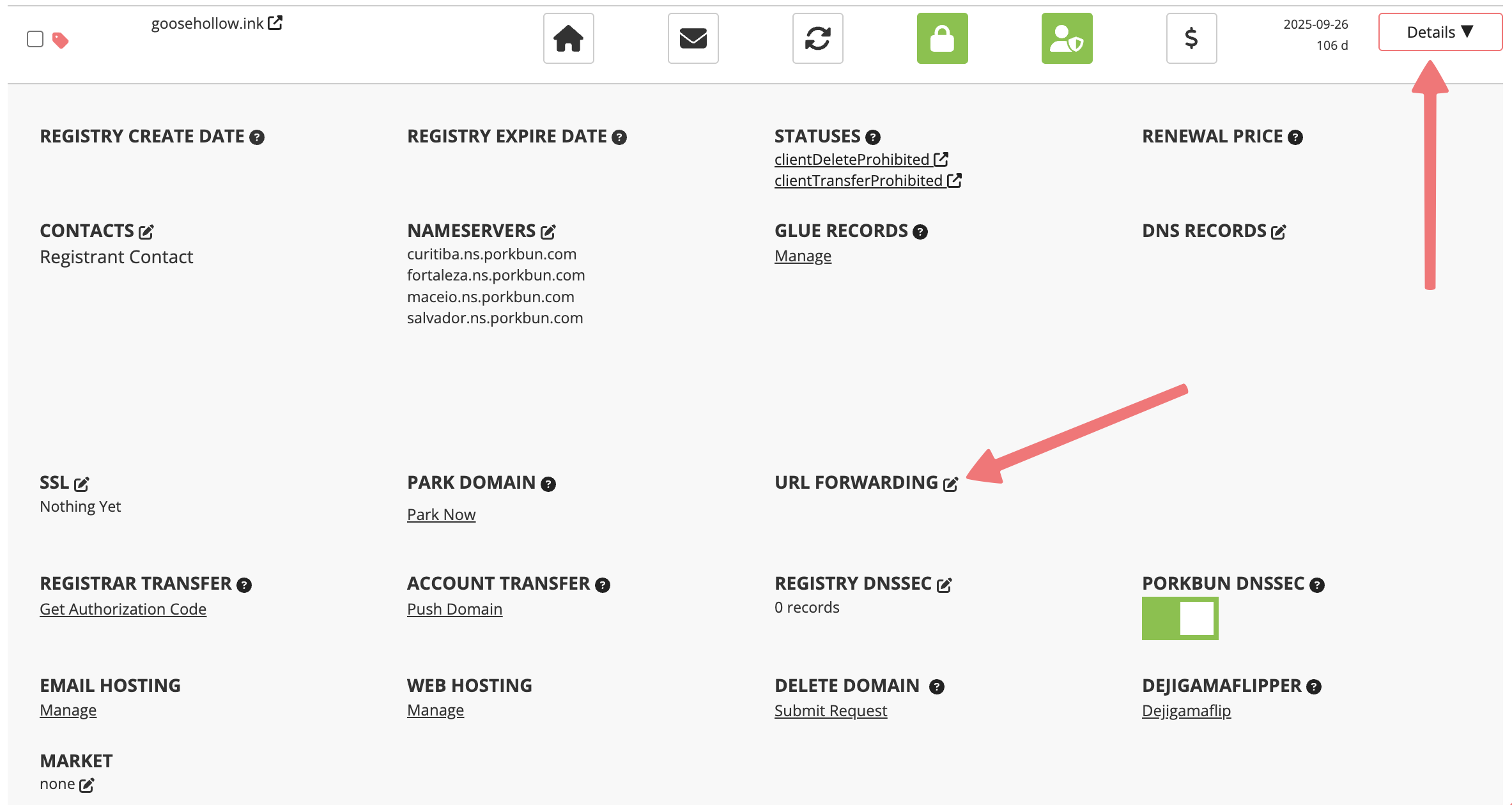
Task: Select the goosehollow.ink domain checkbox
Action: click(x=35, y=39)
